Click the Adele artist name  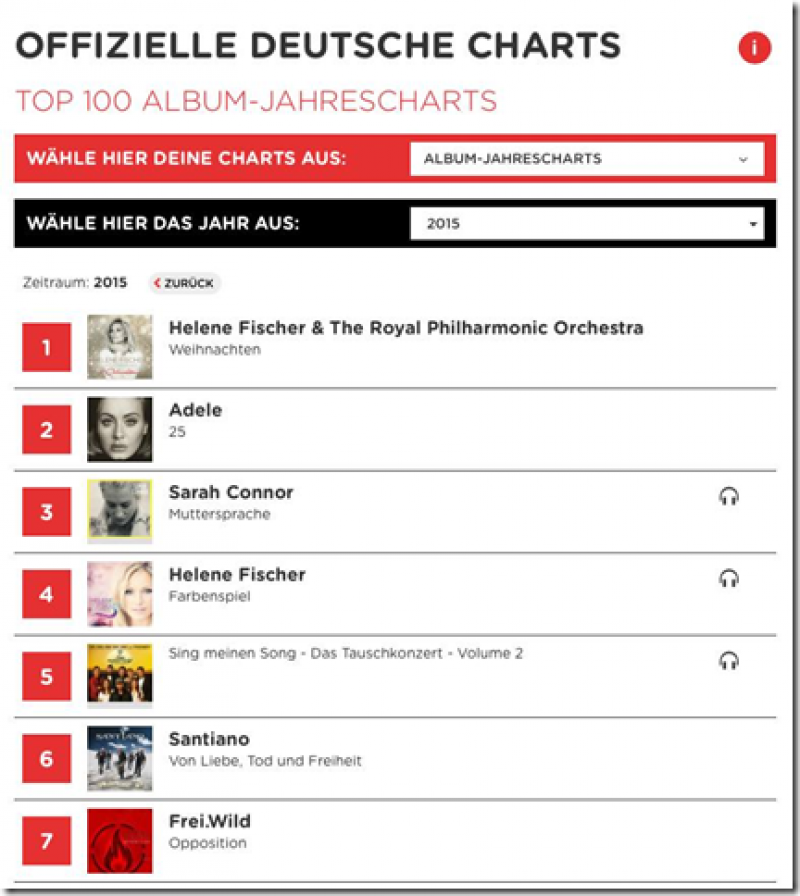pos(196,410)
